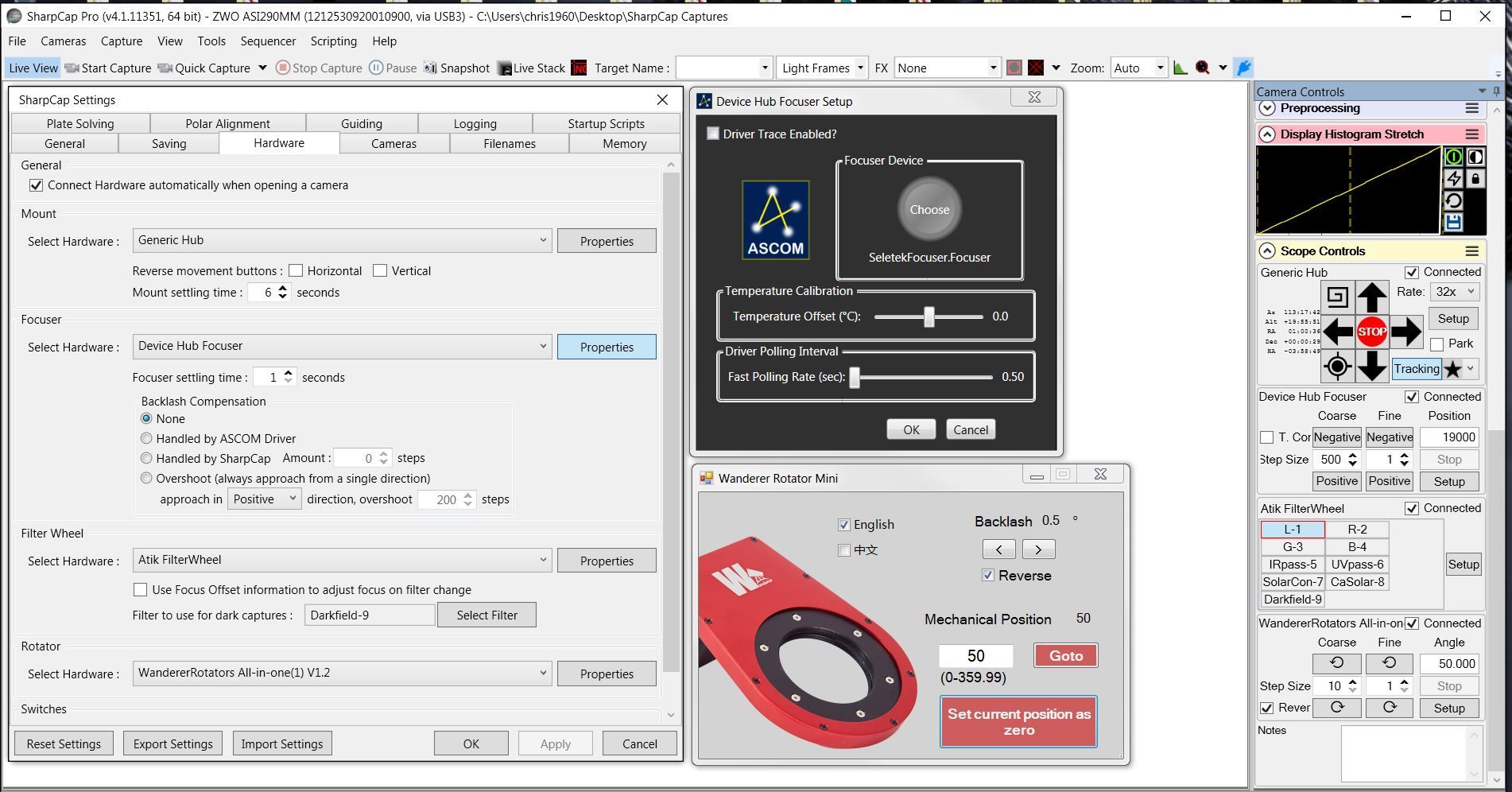
Task: Switch to the Cameras settings tab
Action: click(x=394, y=144)
